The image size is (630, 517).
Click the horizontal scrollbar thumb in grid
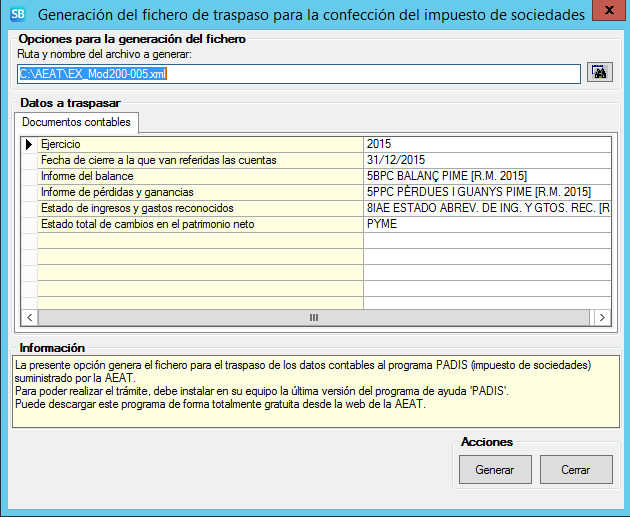(312, 317)
